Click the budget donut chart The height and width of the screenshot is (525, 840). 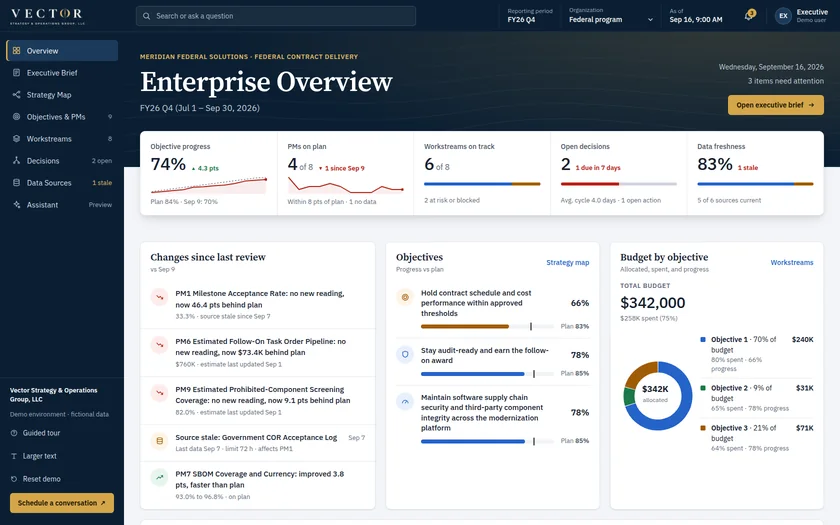point(658,395)
